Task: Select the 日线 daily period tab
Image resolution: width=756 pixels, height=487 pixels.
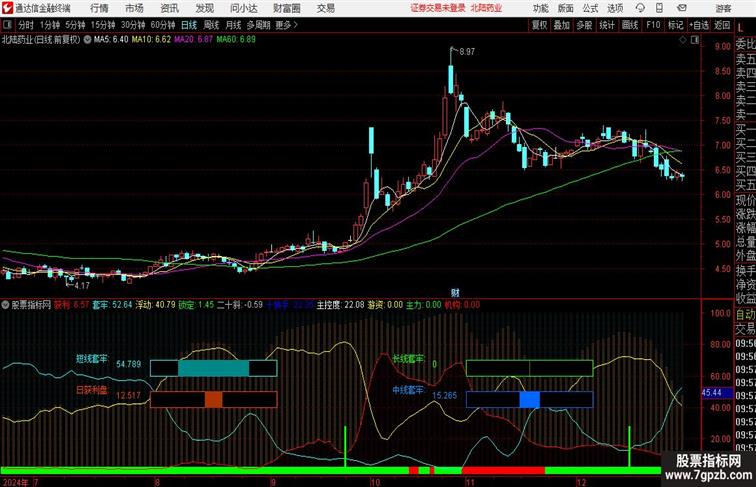Action: point(189,25)
